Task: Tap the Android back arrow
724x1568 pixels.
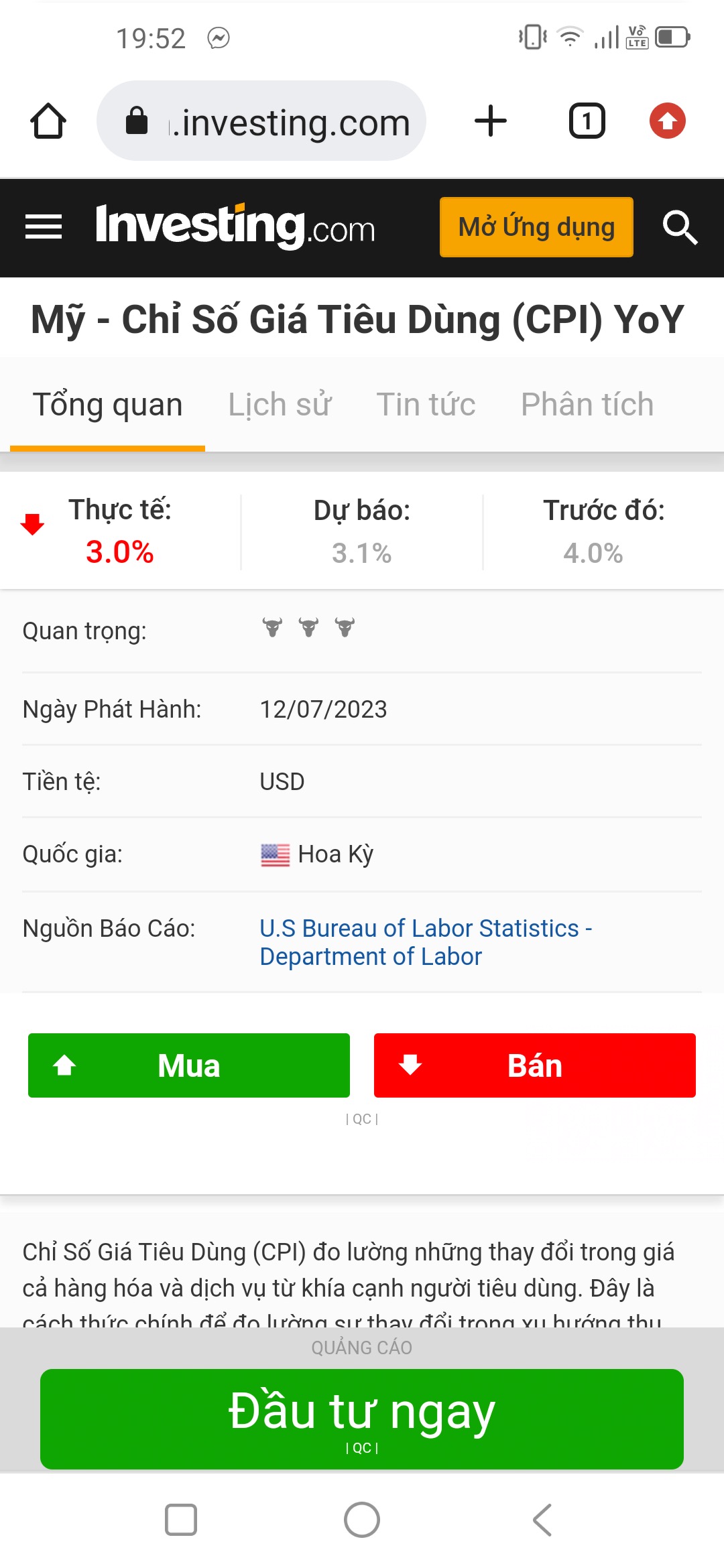Action: [x=542, y=1519]
